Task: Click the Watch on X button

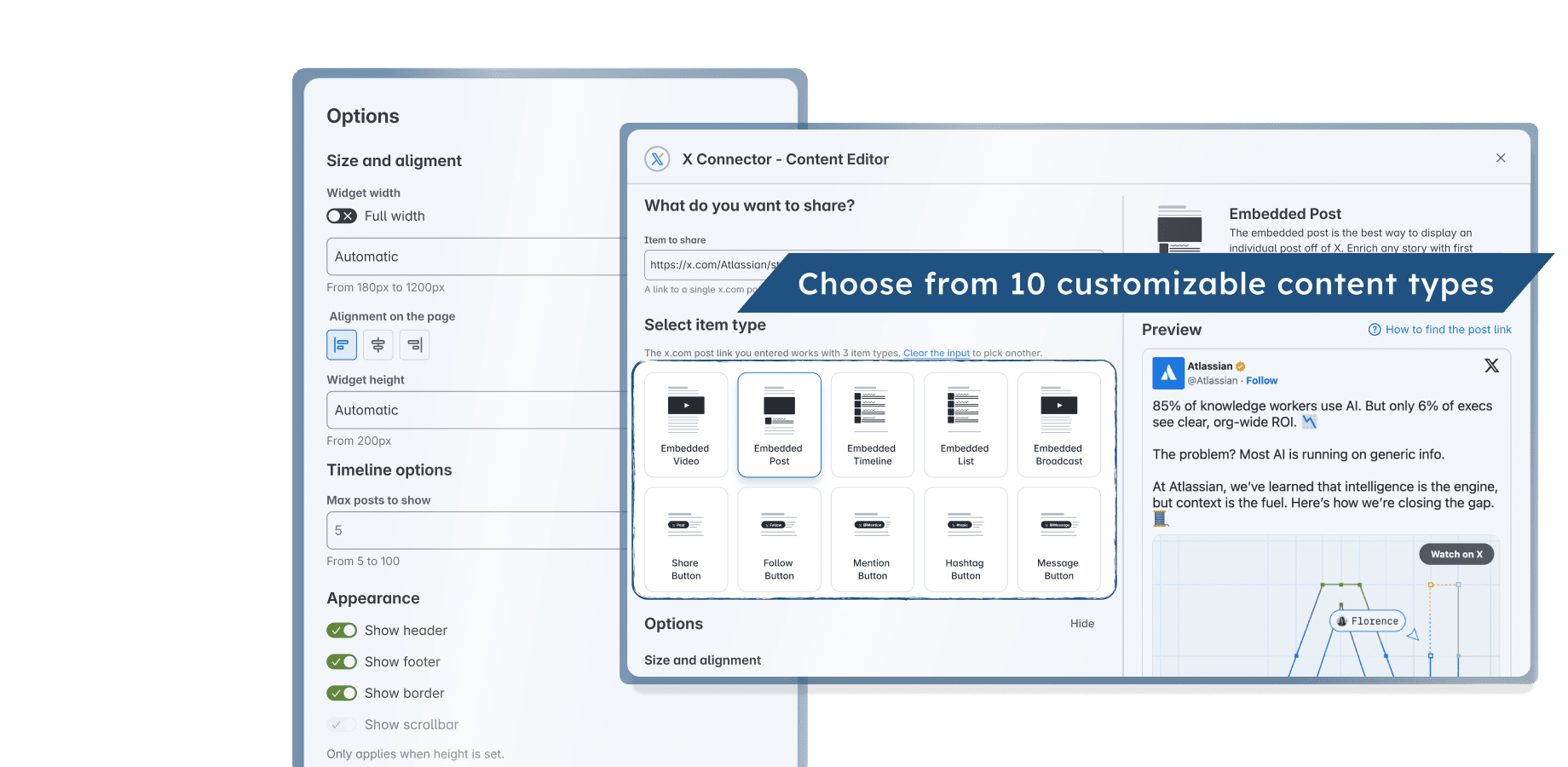Action: pos(1456,554)
